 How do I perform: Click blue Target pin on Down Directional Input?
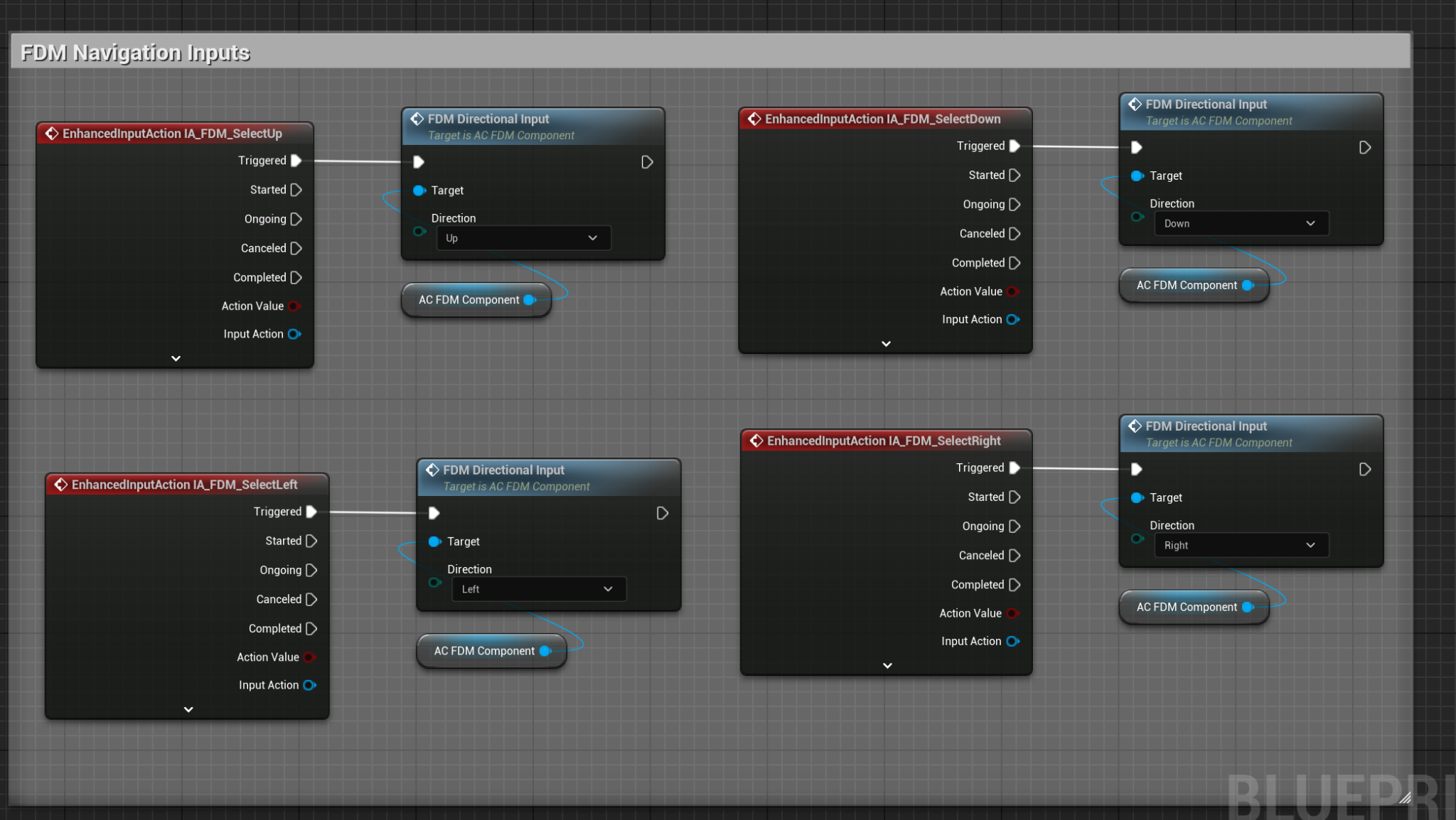point(1137,176)
